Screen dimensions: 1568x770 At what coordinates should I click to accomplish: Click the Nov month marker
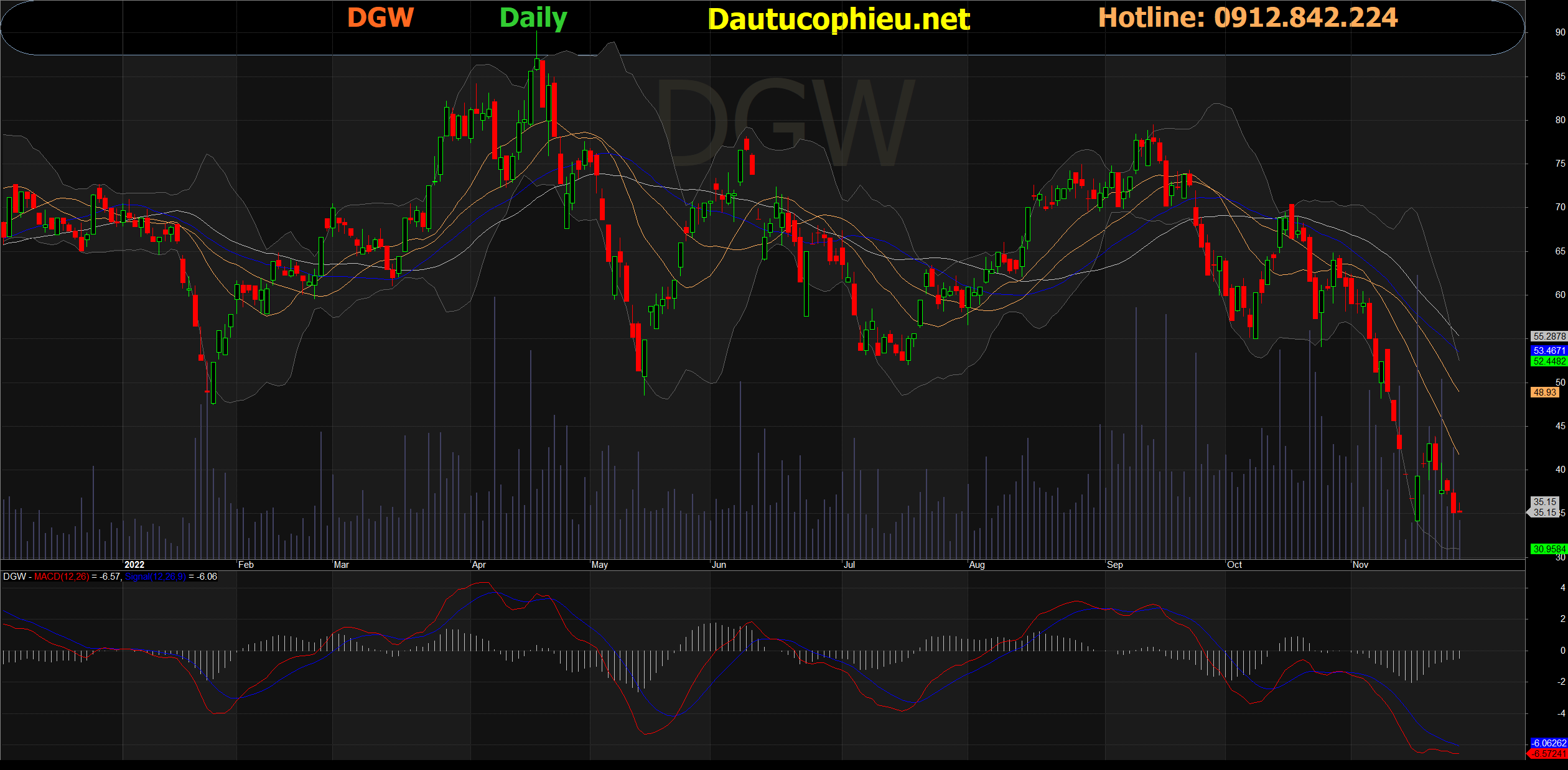point(1360,565)
